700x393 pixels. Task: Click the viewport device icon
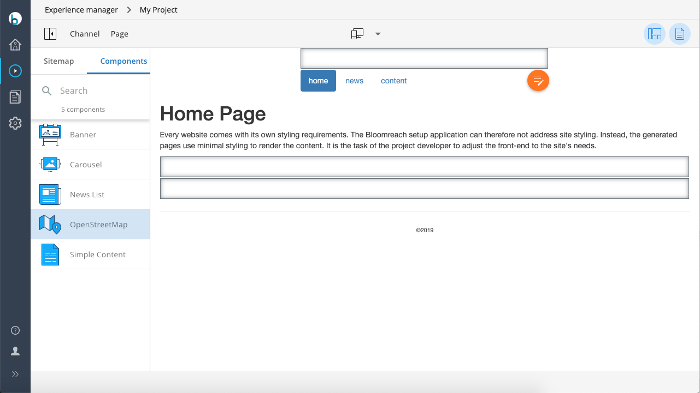point(357,34)
